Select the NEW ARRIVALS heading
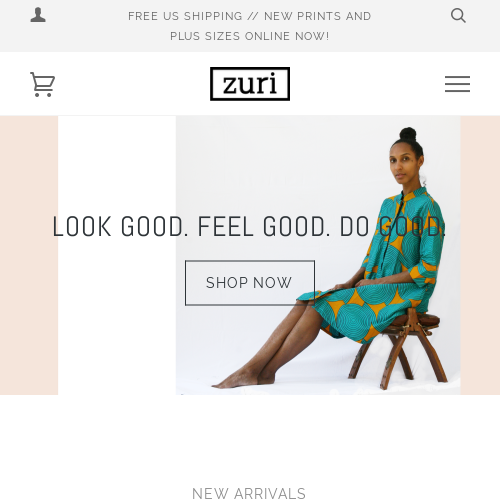The width and height of the screenshot is (500, 500). (249, 494)
